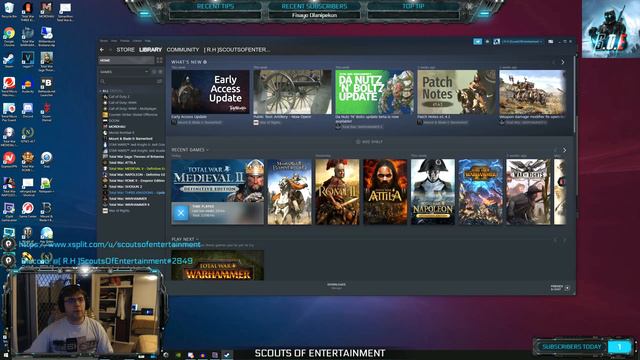Open Steam friends chat highlighted icon

click(x=477, y=42)
